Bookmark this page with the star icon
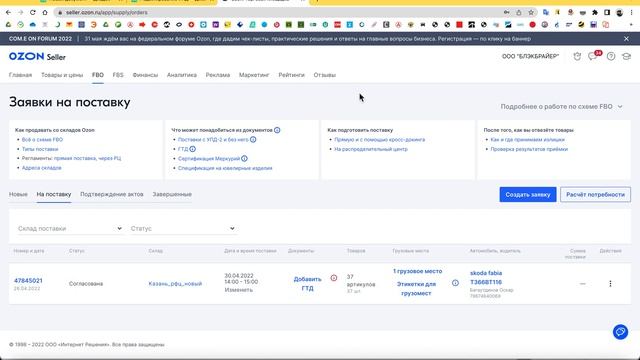 pos(531,13)
